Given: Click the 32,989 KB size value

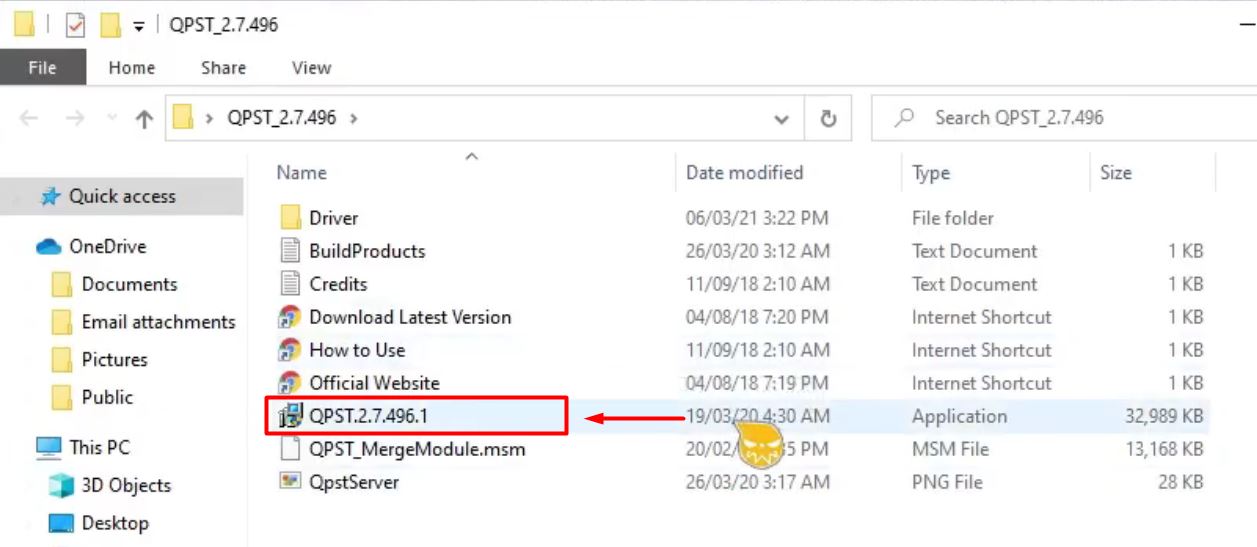Looking at the screenshot, I should coord(1164,416).
